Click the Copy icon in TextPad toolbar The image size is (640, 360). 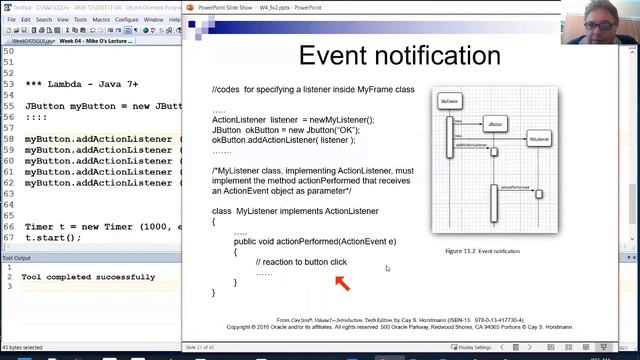point(75,30)
